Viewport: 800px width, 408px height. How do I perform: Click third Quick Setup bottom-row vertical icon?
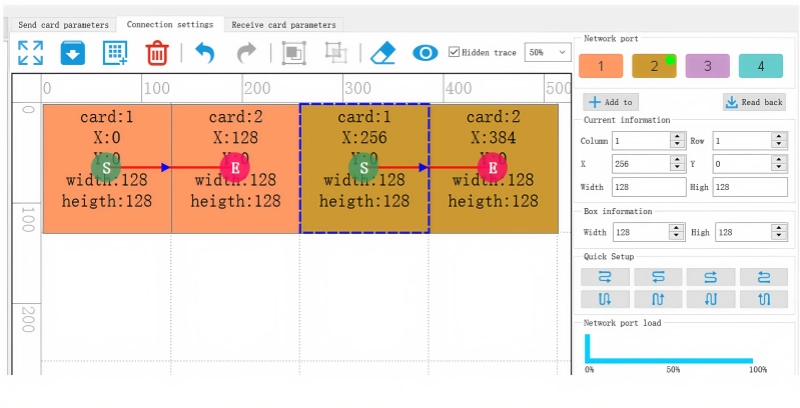(711, 299)
